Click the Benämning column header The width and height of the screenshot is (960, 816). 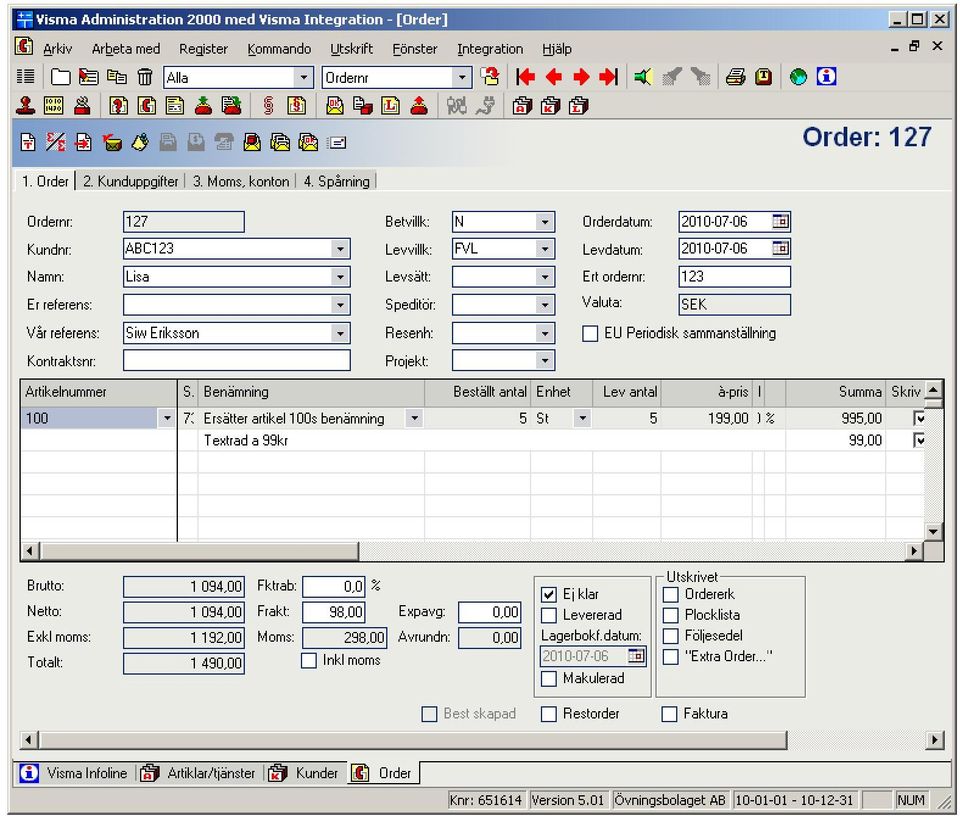click(x=311, y=392)
